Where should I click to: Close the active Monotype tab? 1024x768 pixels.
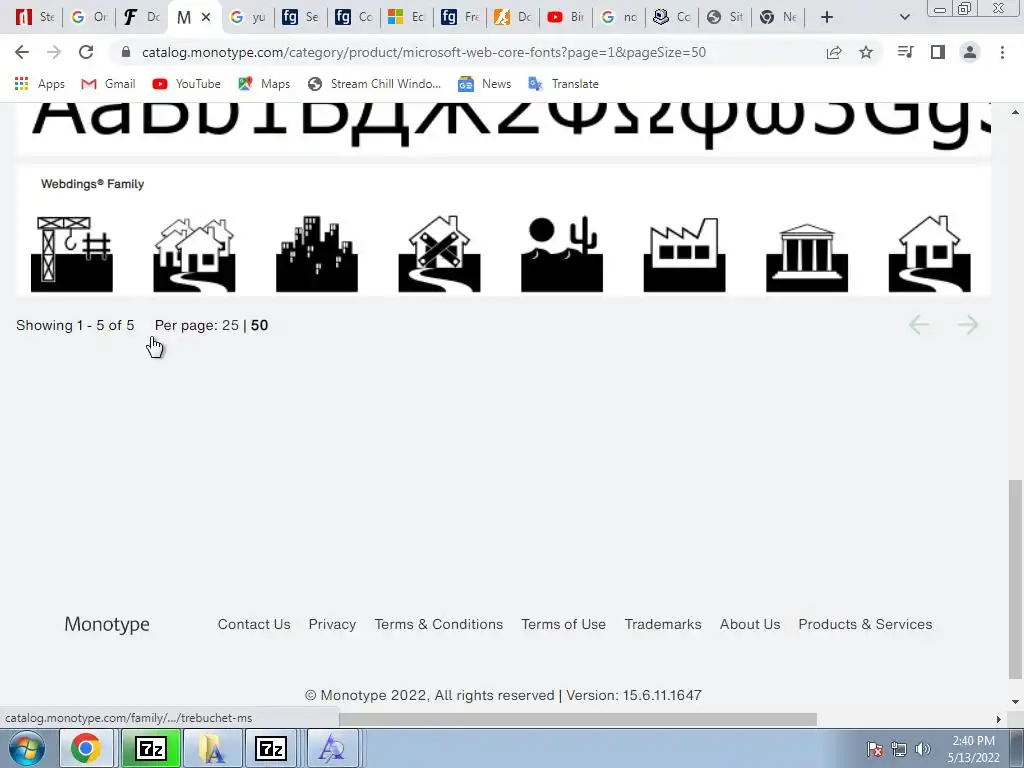[x=206, y=17]
